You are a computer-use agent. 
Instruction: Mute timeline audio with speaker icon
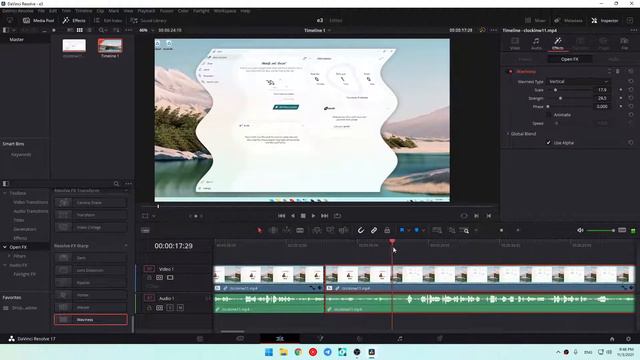point(580,231)
